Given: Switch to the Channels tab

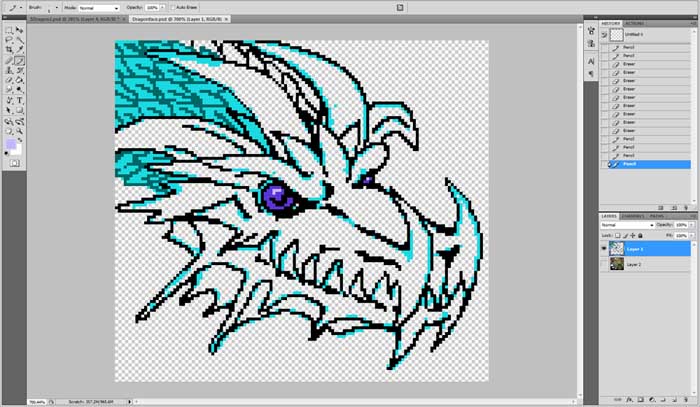Looking at the screenshot, I should [633, 215].
